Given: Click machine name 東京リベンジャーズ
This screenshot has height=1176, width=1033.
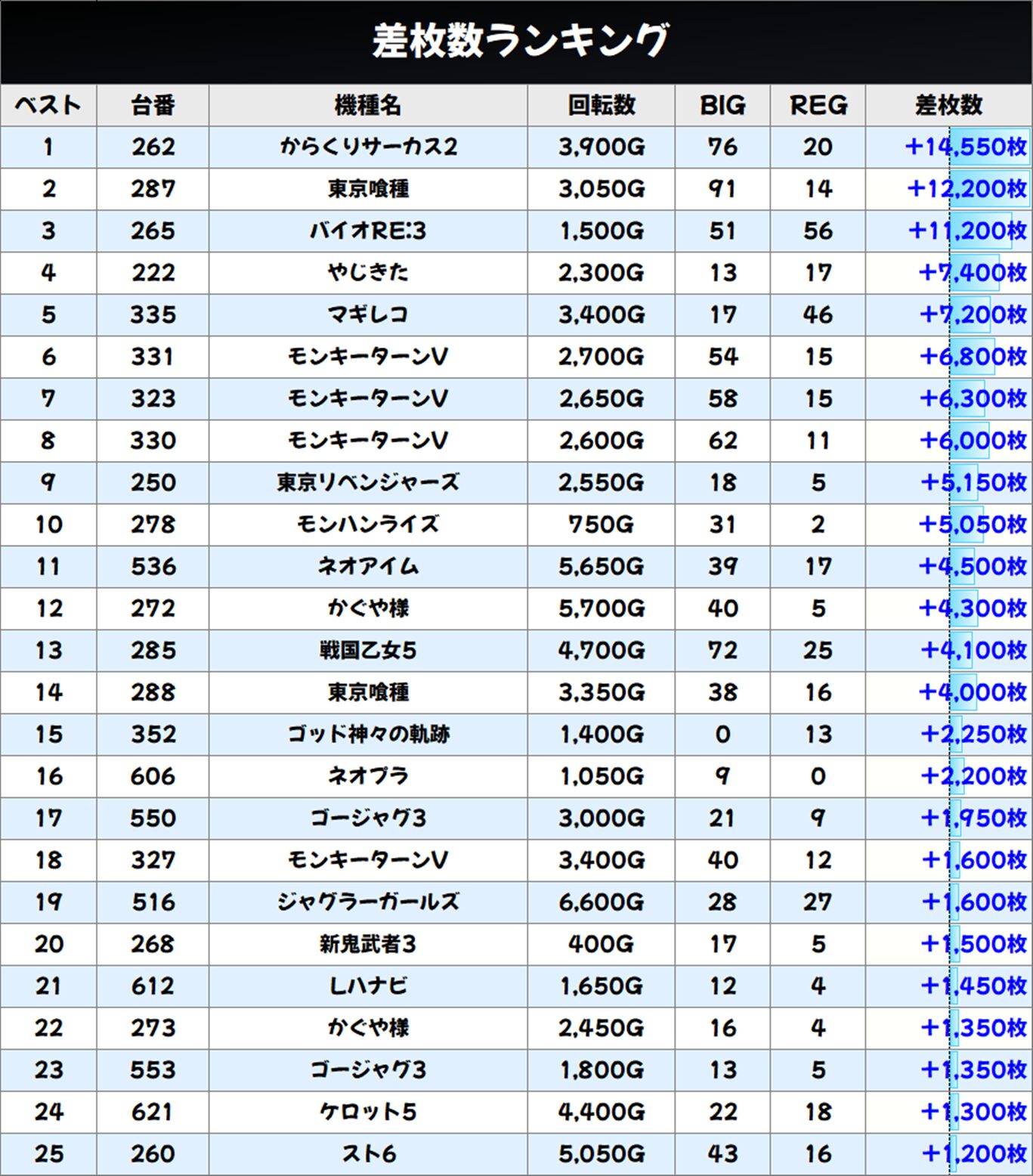Looking at the screenshot, I should [x=368, y=482].
